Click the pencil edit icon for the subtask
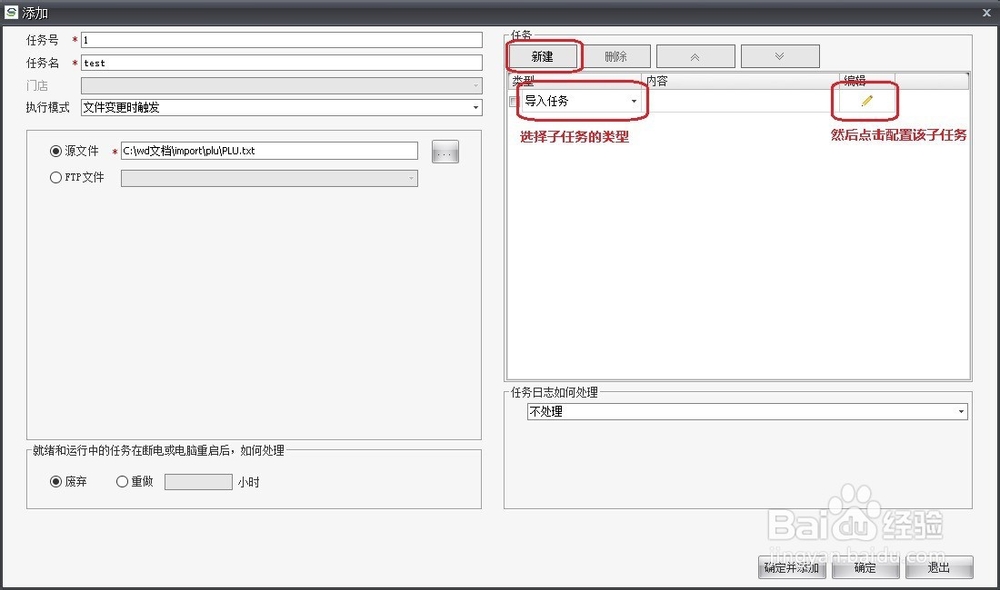The width and height of the screenshot is (1000, 590). coord(866,101)
